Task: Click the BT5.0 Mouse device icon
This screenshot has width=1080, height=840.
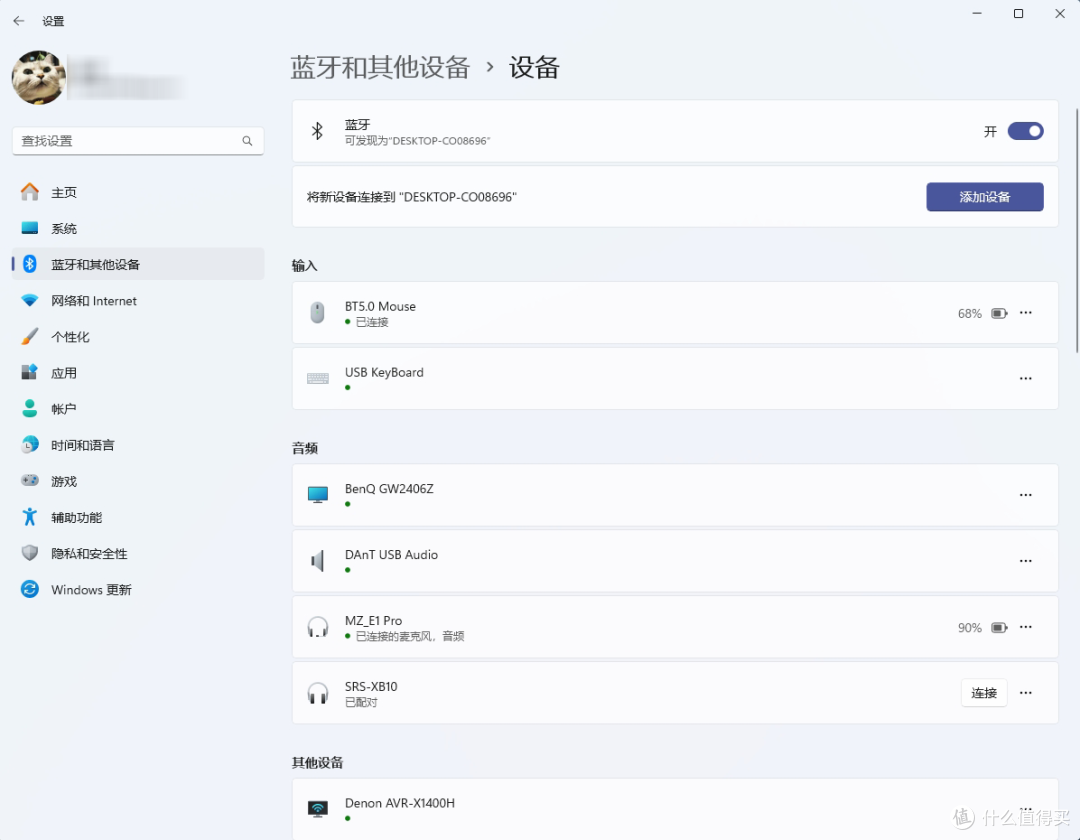Action: [x=318, y=313]
